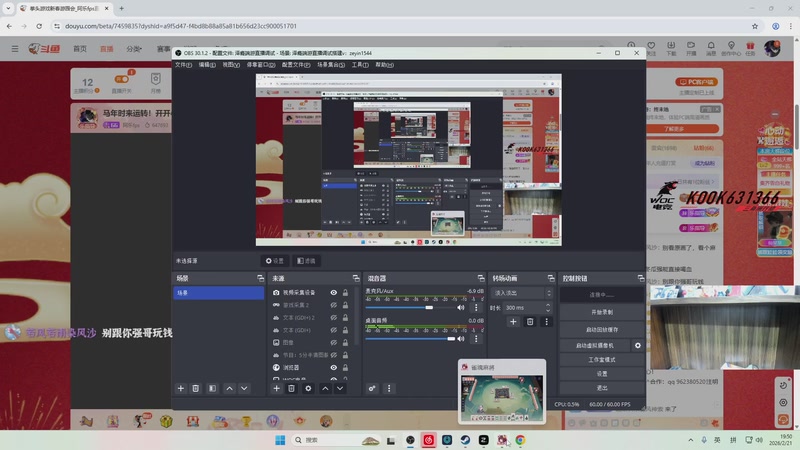Pop out the Sources dock using its panel icon

[356, 278]
